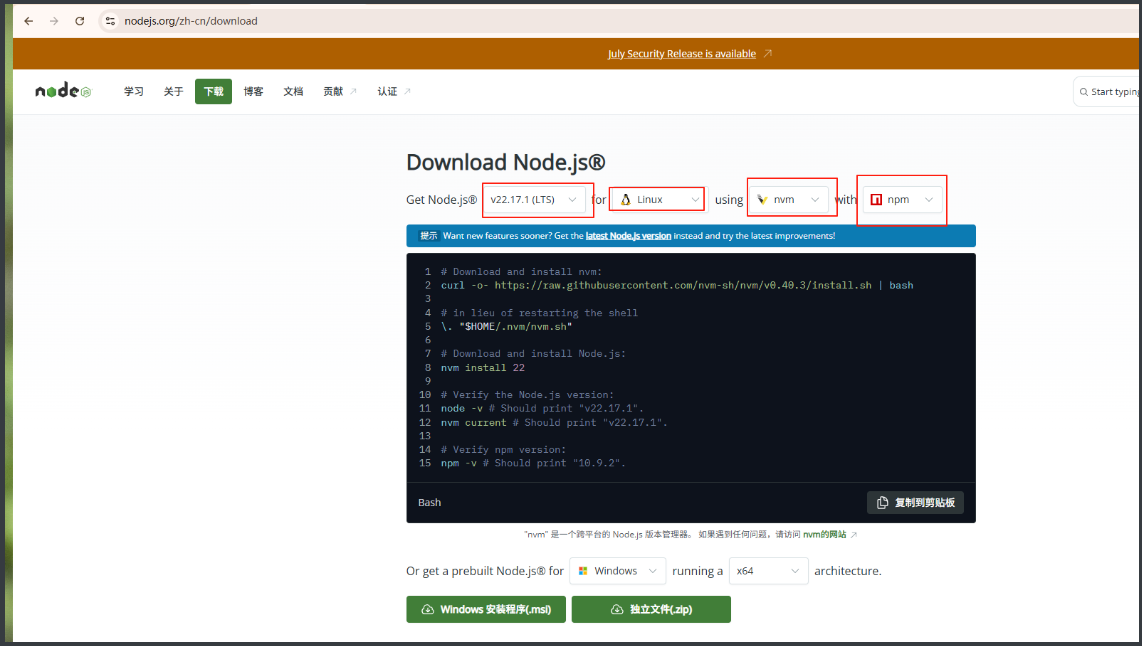Viewport: 1142px width, 646px height.
Task: Reload the page with the refresh icon
Action: pyautogui.click(x=79, y=21)
